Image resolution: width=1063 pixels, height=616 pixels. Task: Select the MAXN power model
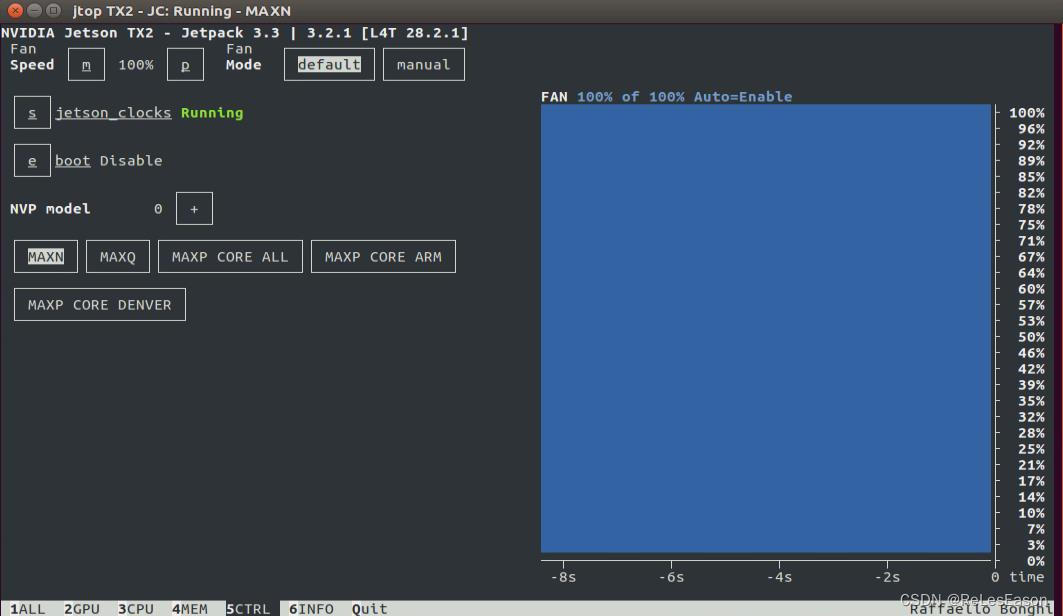click(45, 257)
